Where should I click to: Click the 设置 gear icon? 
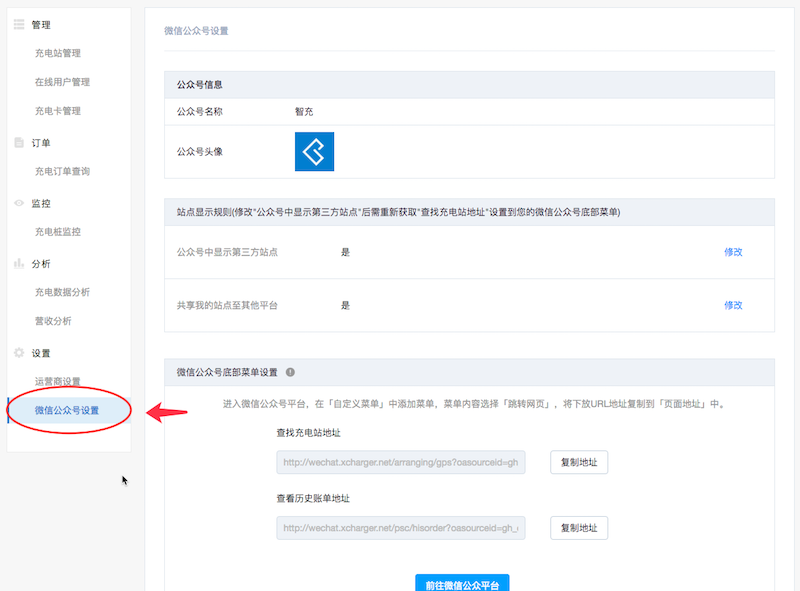19,353
